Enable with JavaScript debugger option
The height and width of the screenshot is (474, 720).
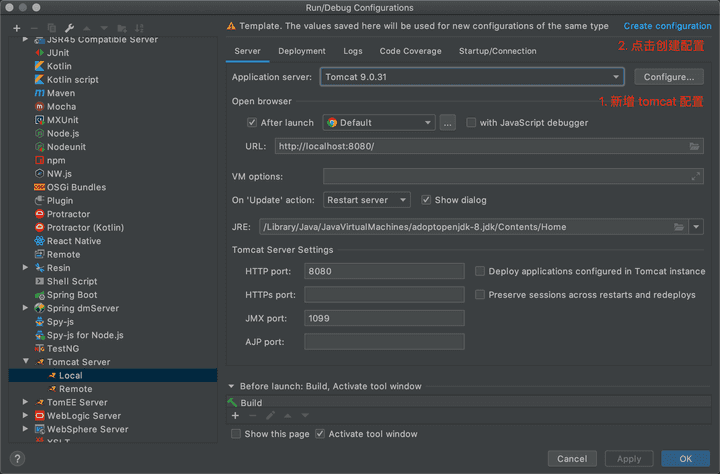pos(472,123)
